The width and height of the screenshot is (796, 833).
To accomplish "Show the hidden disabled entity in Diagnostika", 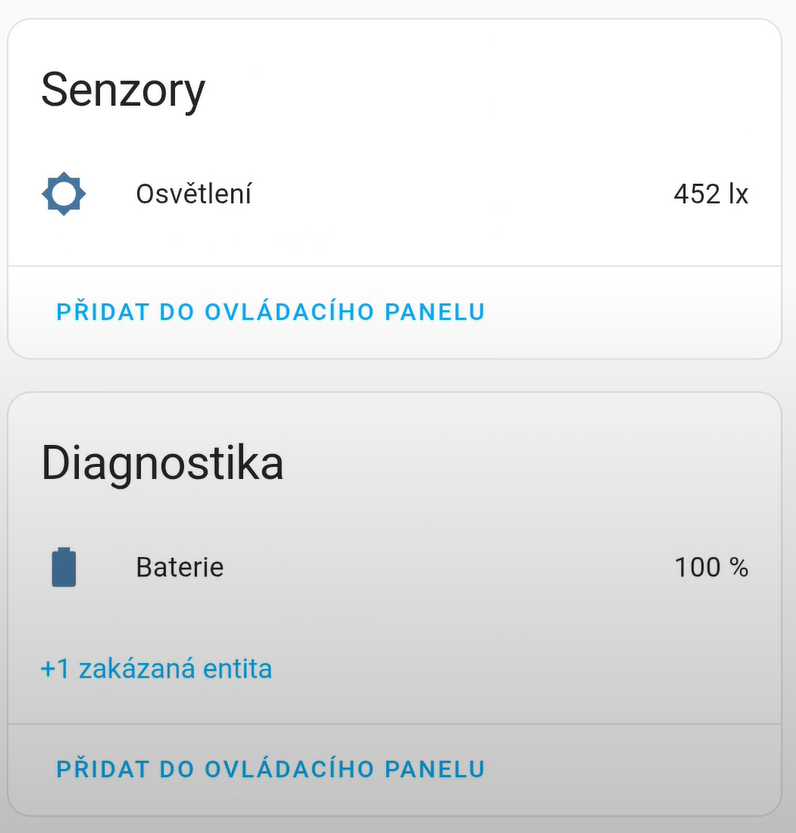I will pos(156,668).
